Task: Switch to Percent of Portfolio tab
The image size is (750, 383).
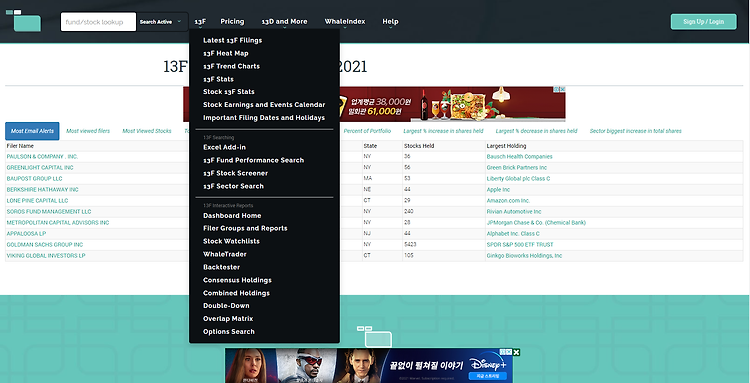Action: (x=367, y=131)
